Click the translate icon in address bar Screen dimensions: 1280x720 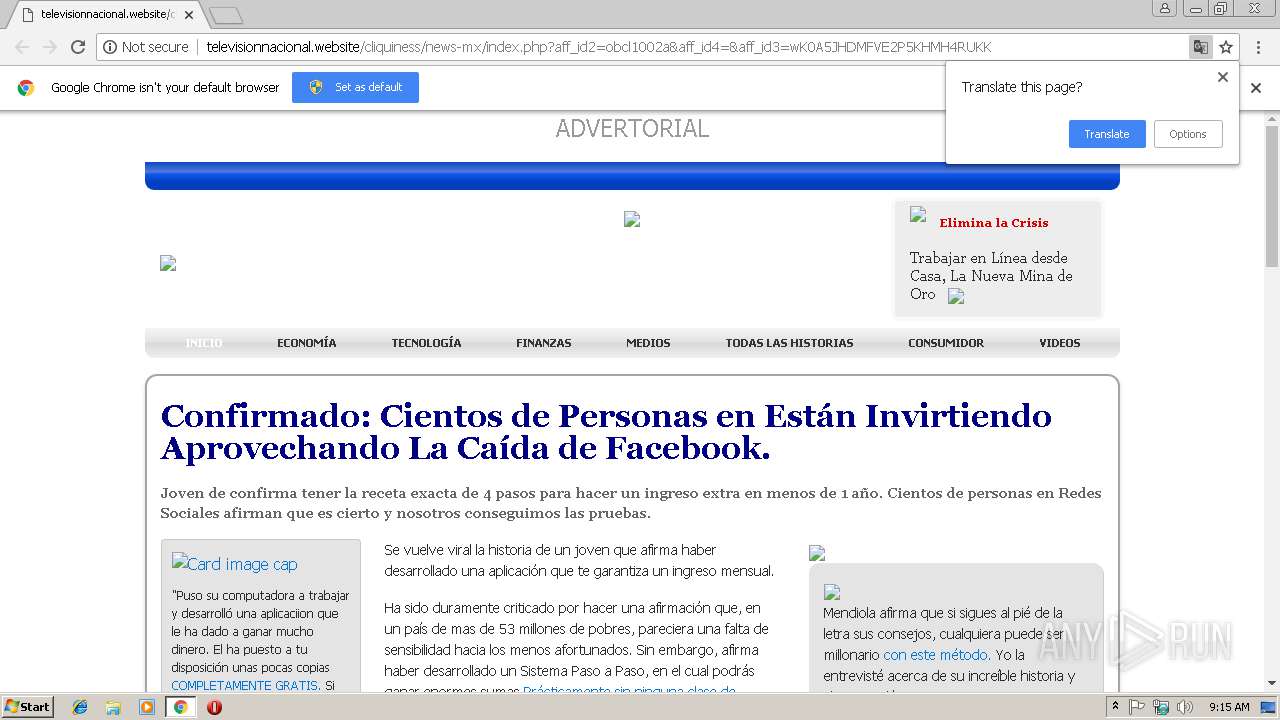[x=1200, y=47]
